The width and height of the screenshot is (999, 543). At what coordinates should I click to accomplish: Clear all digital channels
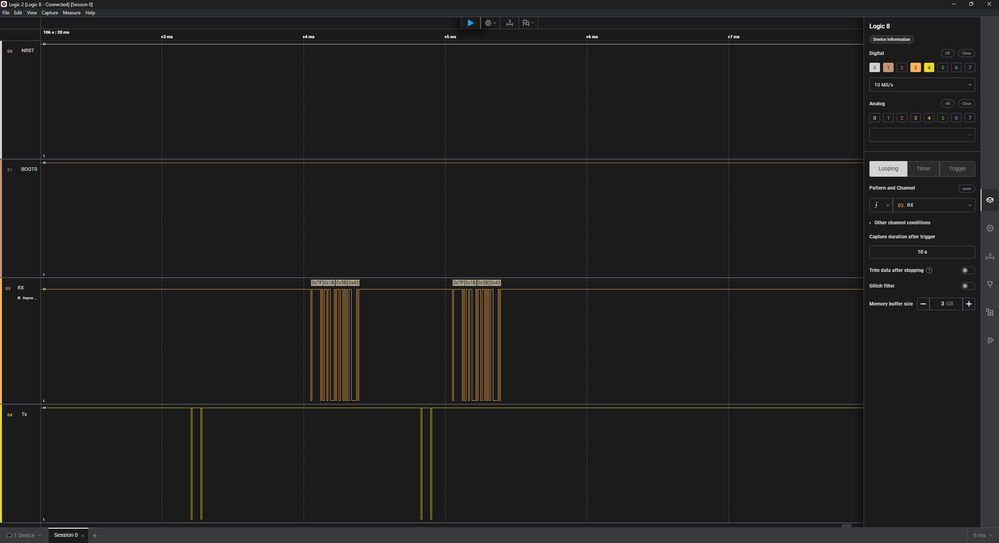[x=966, y=53]
